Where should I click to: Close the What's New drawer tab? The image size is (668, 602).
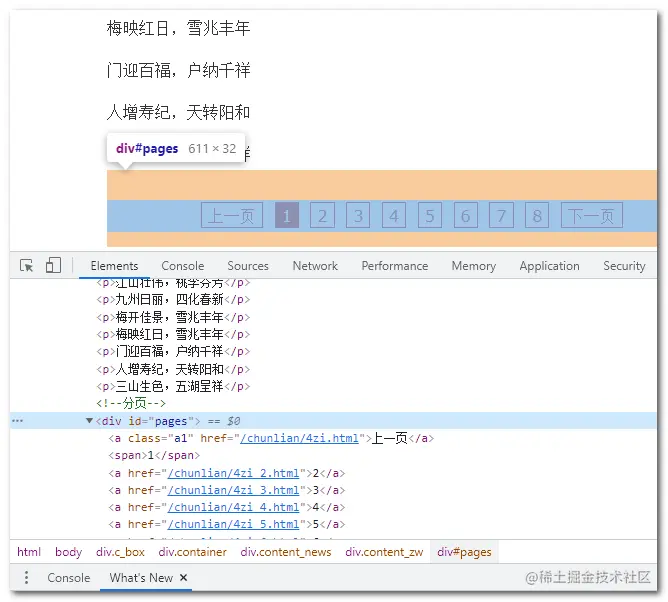184,577
